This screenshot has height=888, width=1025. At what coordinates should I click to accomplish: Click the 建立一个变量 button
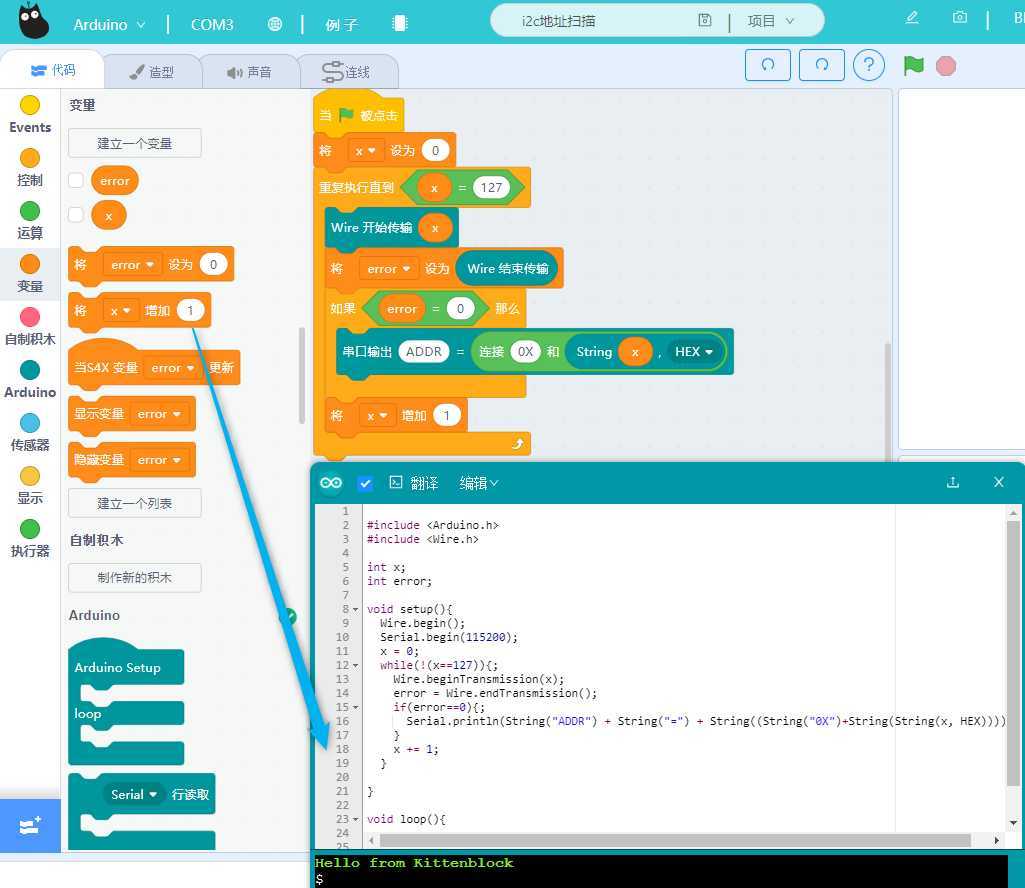click(134, 143)
